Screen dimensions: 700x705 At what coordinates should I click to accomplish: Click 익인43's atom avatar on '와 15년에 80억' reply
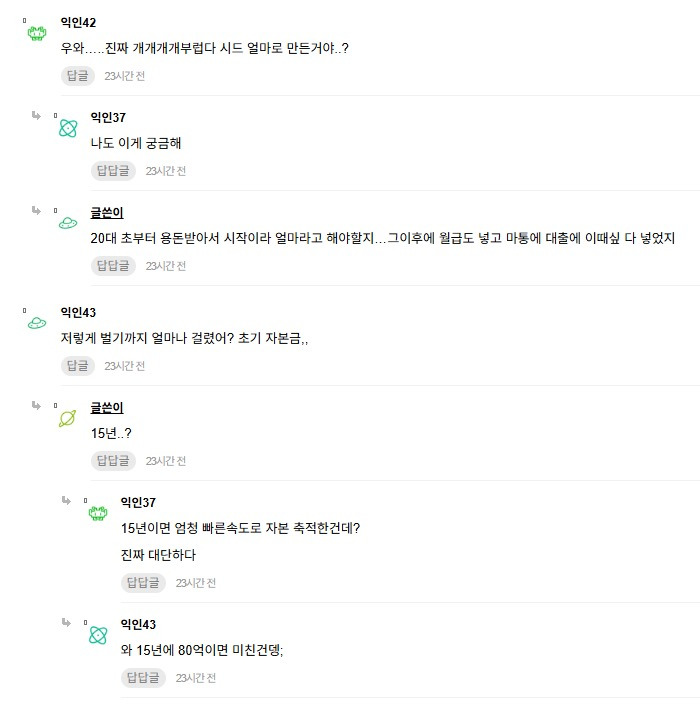[x=98, y=635]
